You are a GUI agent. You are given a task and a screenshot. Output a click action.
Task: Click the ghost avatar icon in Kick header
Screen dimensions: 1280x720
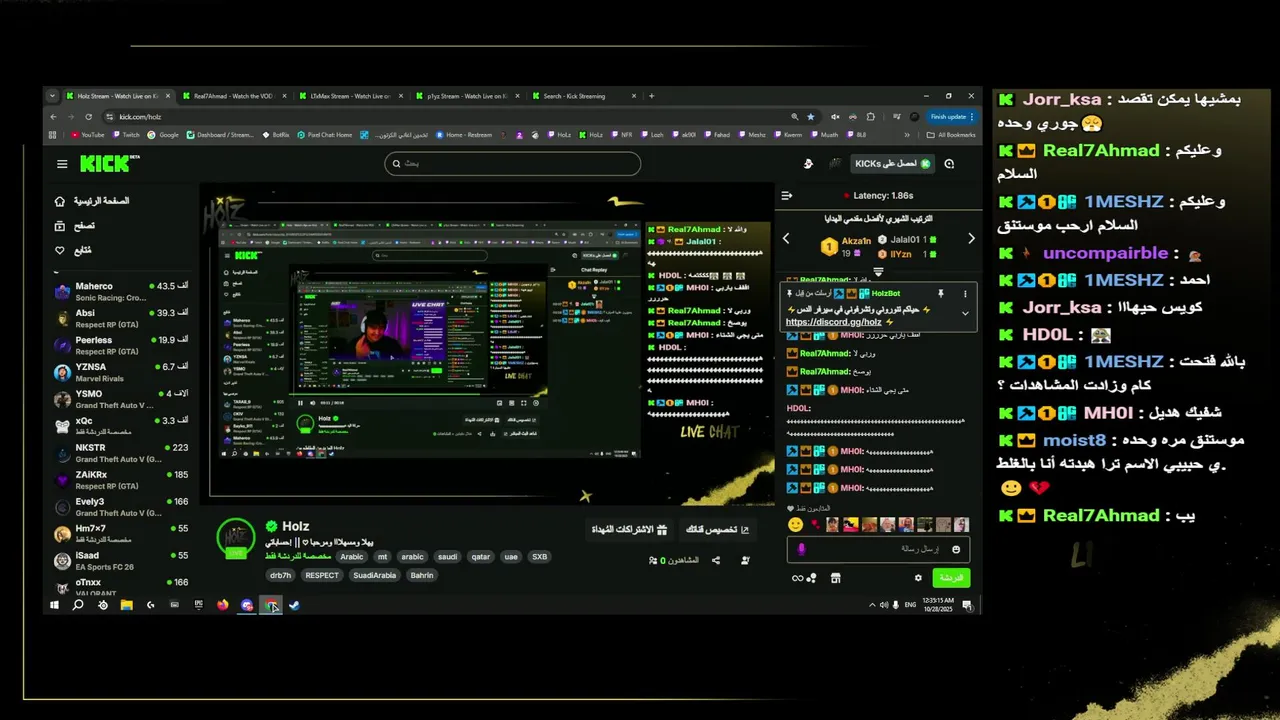click(x=809, y=164)
